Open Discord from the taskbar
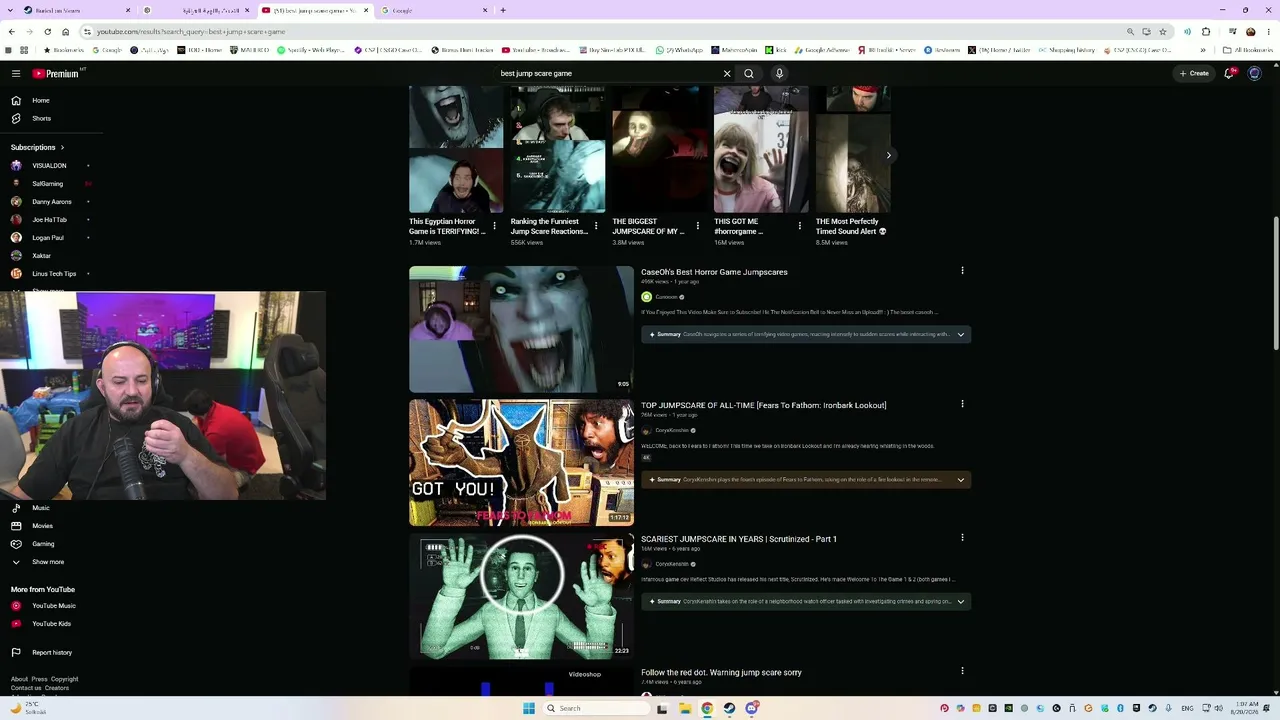This screenshot has height=720, width=1280. click(751, 708)
